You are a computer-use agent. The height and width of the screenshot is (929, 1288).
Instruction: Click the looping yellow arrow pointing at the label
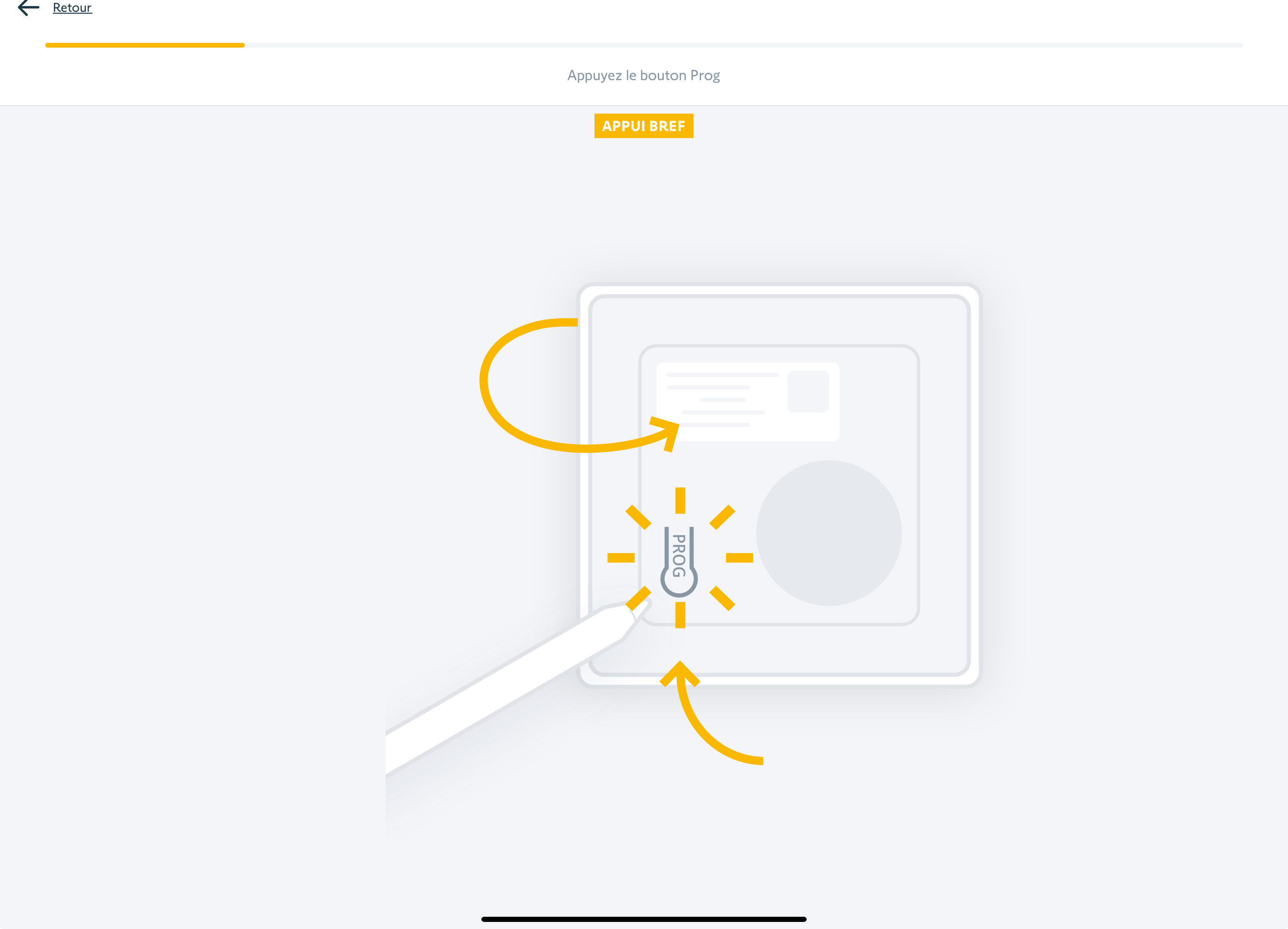579,386
